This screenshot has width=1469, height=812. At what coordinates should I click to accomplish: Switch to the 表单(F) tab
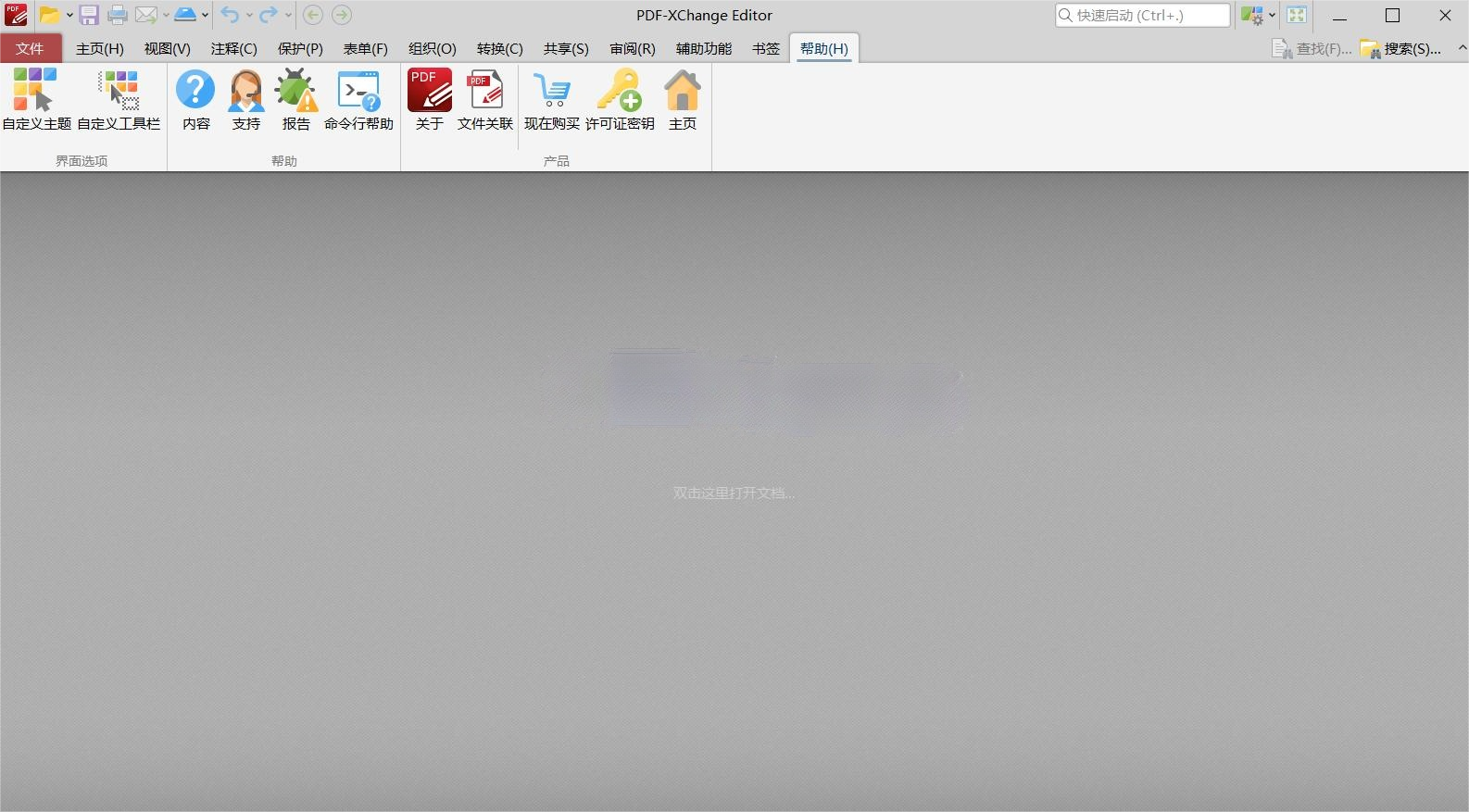[x=366, y=49]
